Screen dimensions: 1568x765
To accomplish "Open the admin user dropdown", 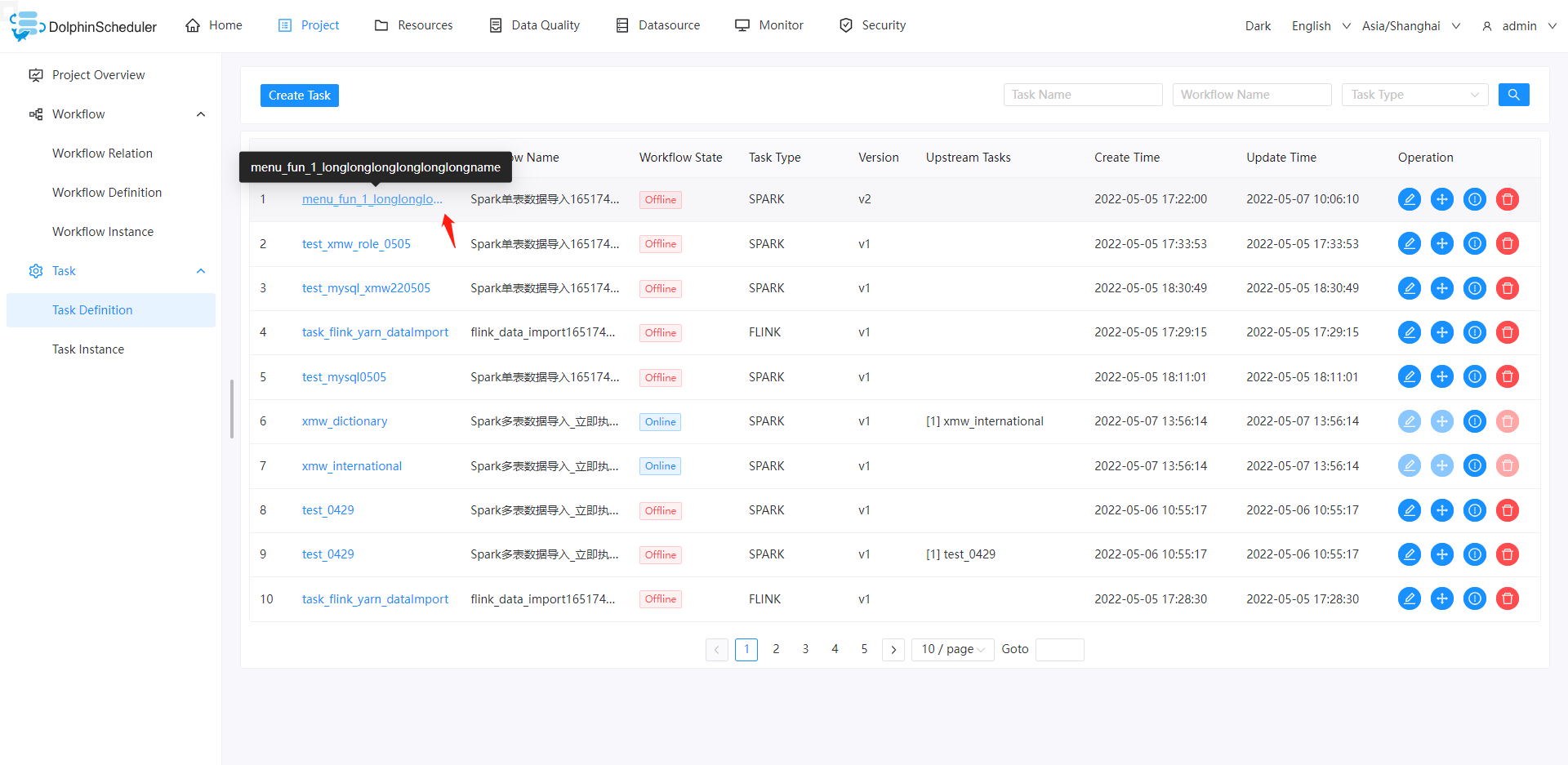I will tap(1519, 26).
